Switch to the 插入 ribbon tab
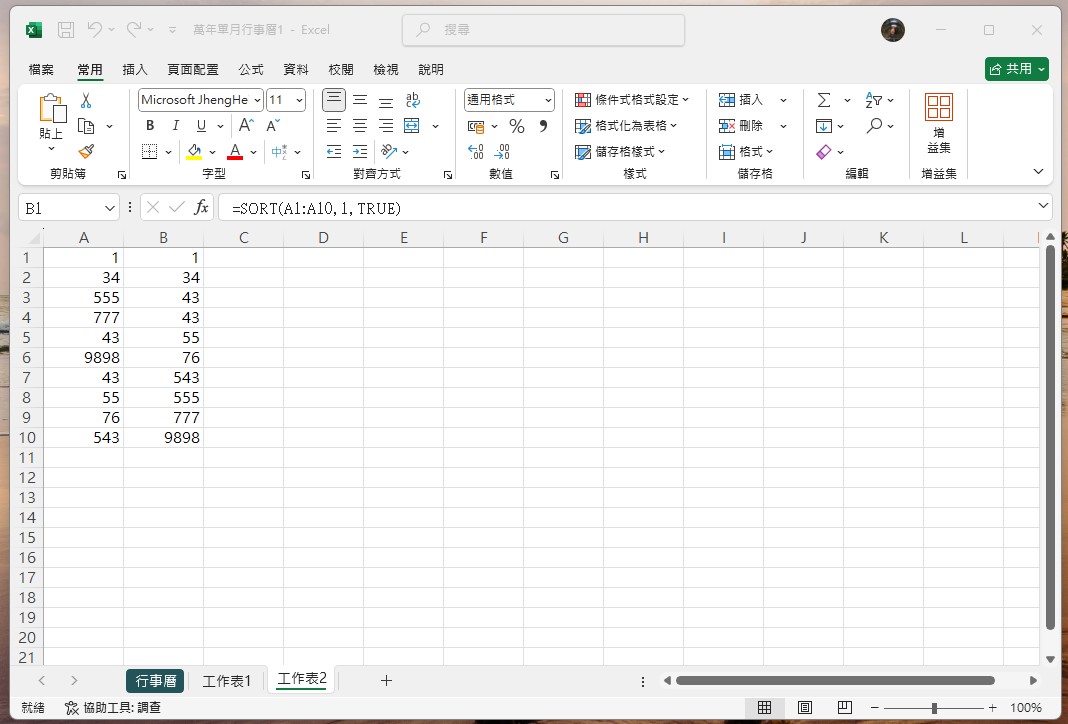This screenshot has height=724, width=1068. click(x=136, y=69)
